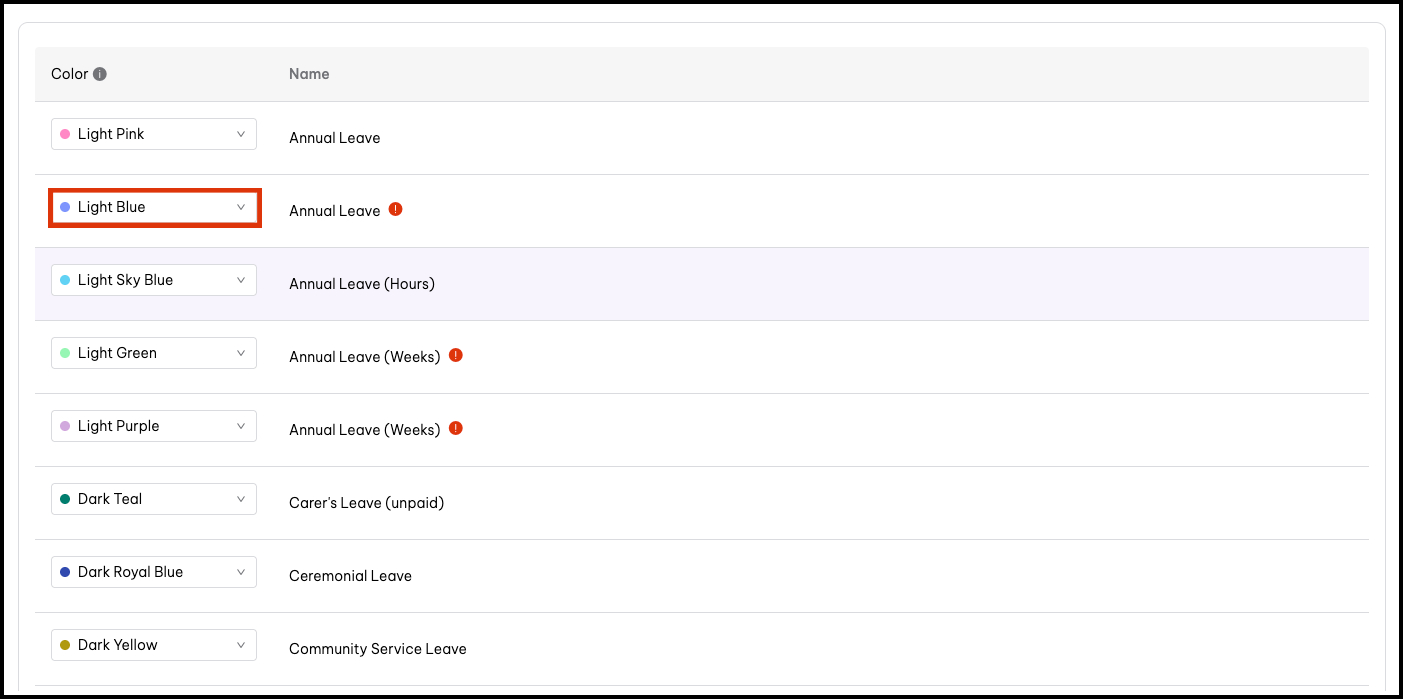Click warning icon in the Light Purple row
This screenshot has width=1403, height=699.
[456, 428]
